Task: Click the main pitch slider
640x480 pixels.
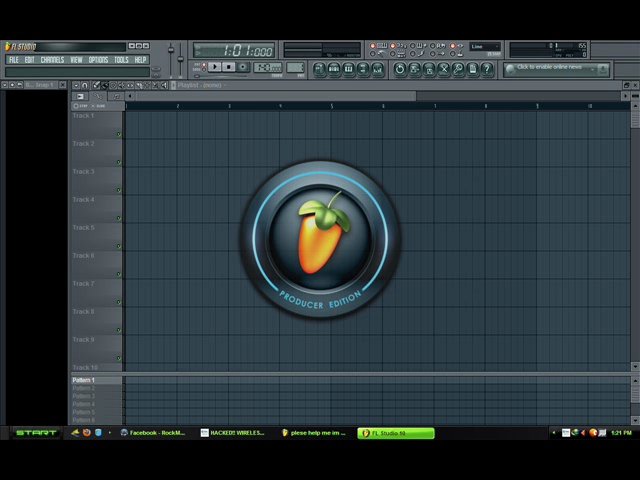Action: pyautogui.click(x=180, y=59)
